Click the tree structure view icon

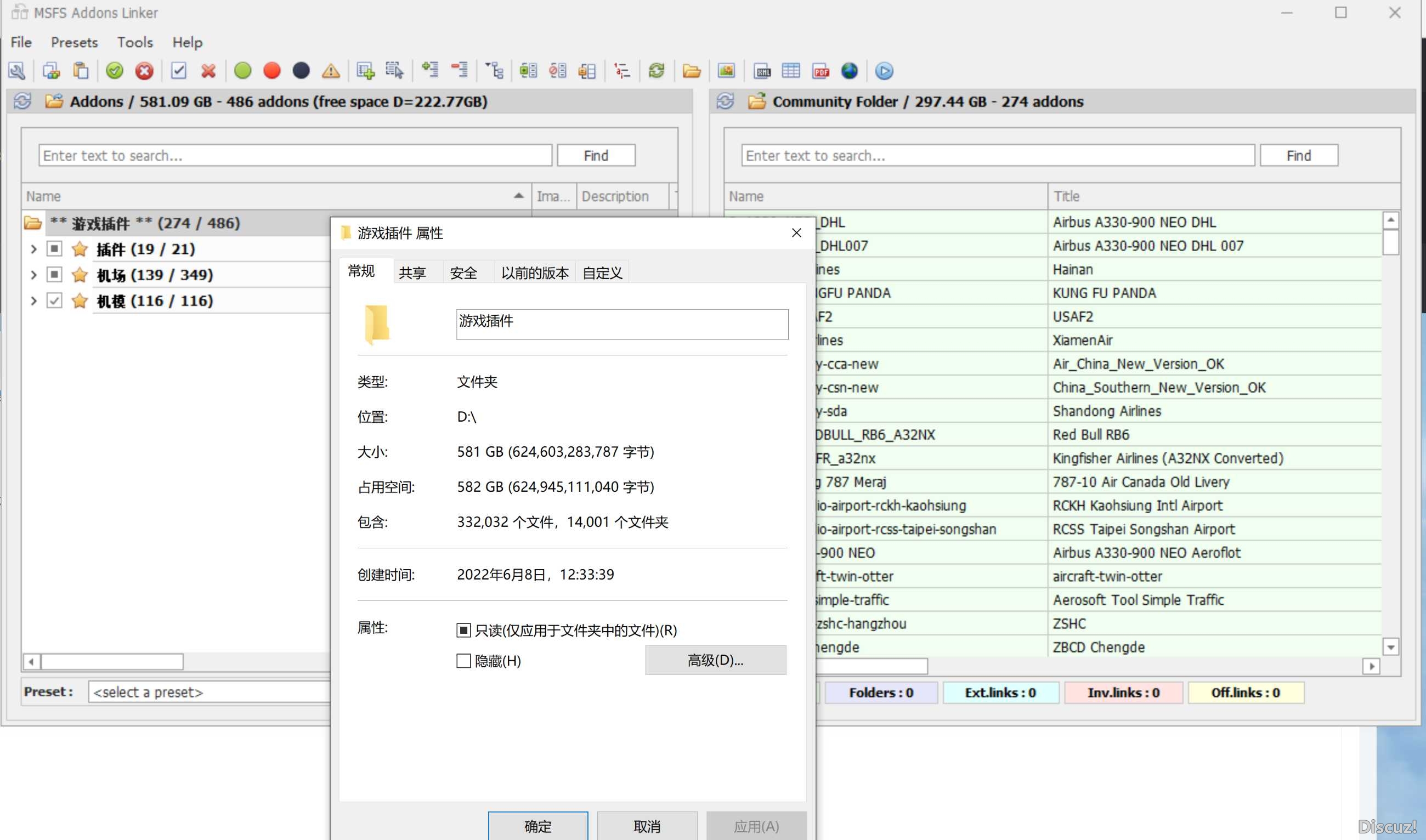pos(494,71)
